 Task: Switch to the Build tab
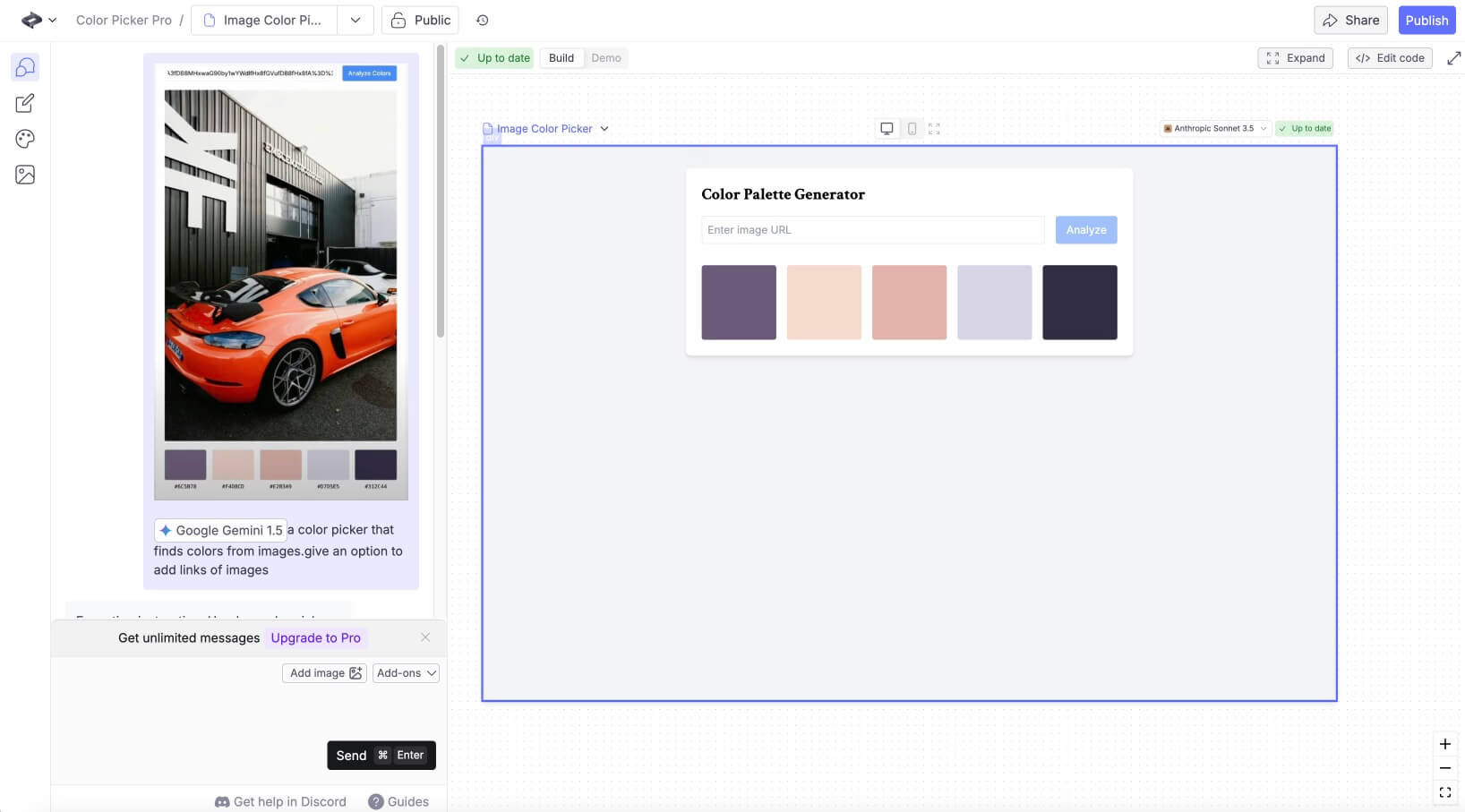coord(561,58)
